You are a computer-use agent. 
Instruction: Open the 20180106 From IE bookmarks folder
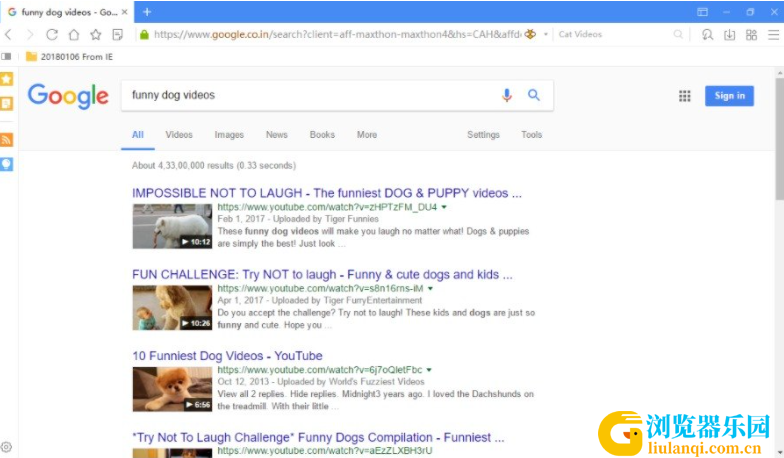(x=70, y=56)
